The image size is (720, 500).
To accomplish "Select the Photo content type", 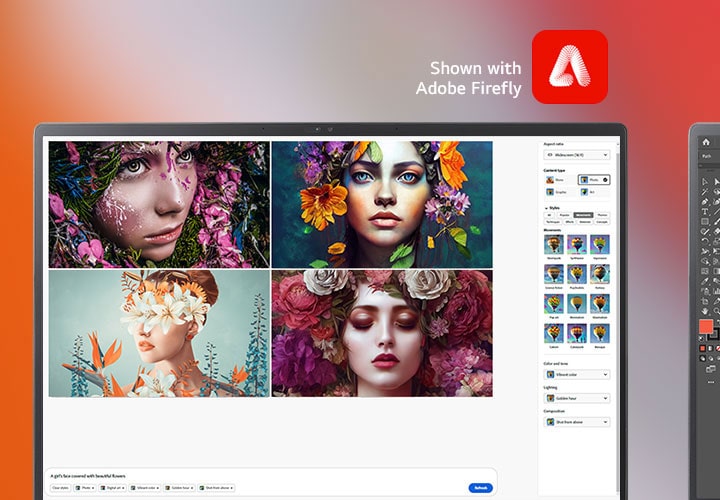I will pos(594,179).
